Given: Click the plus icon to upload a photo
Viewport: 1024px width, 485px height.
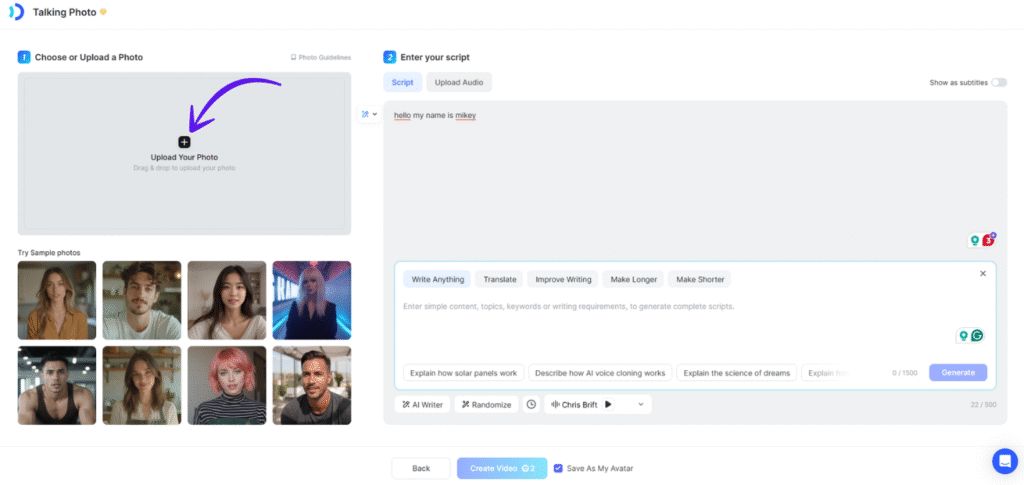Looking at the screenshot, I should [x=184, y=142].
